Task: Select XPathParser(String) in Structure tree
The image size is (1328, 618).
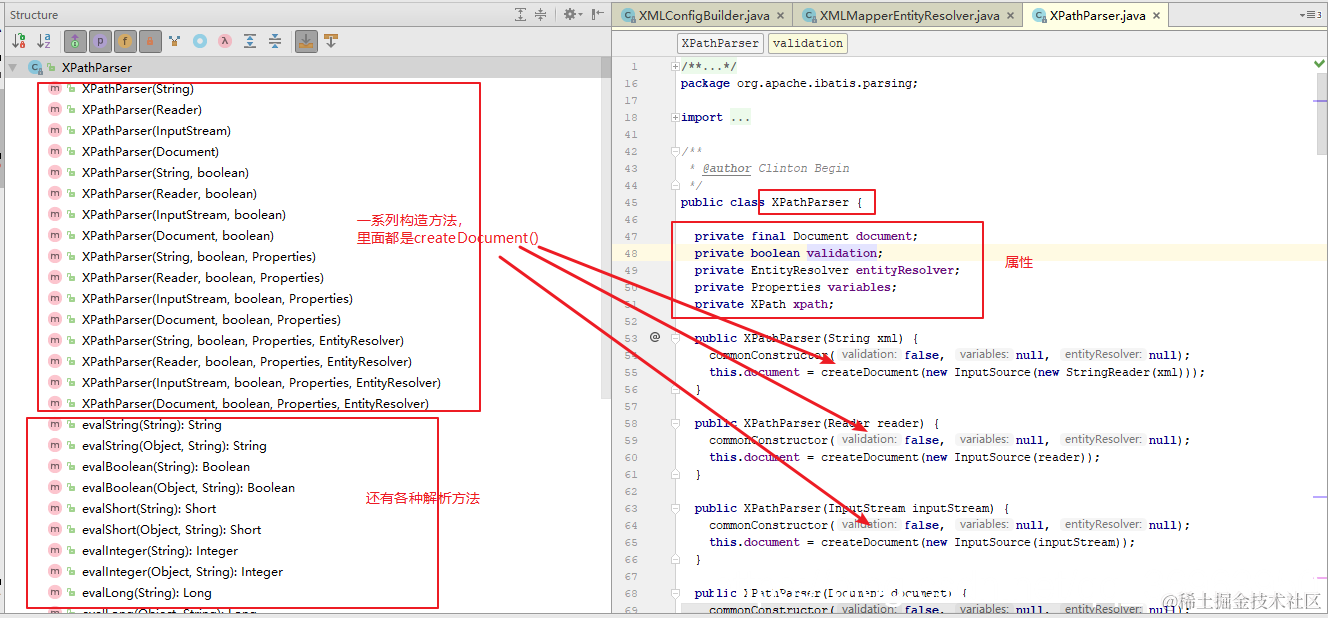Action: (x=137, y=89)
